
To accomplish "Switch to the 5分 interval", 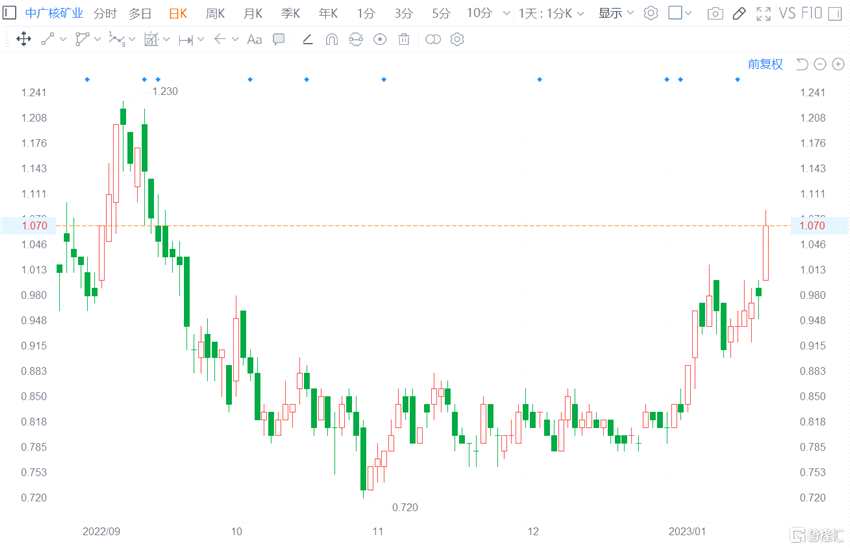I will point(441,13).
